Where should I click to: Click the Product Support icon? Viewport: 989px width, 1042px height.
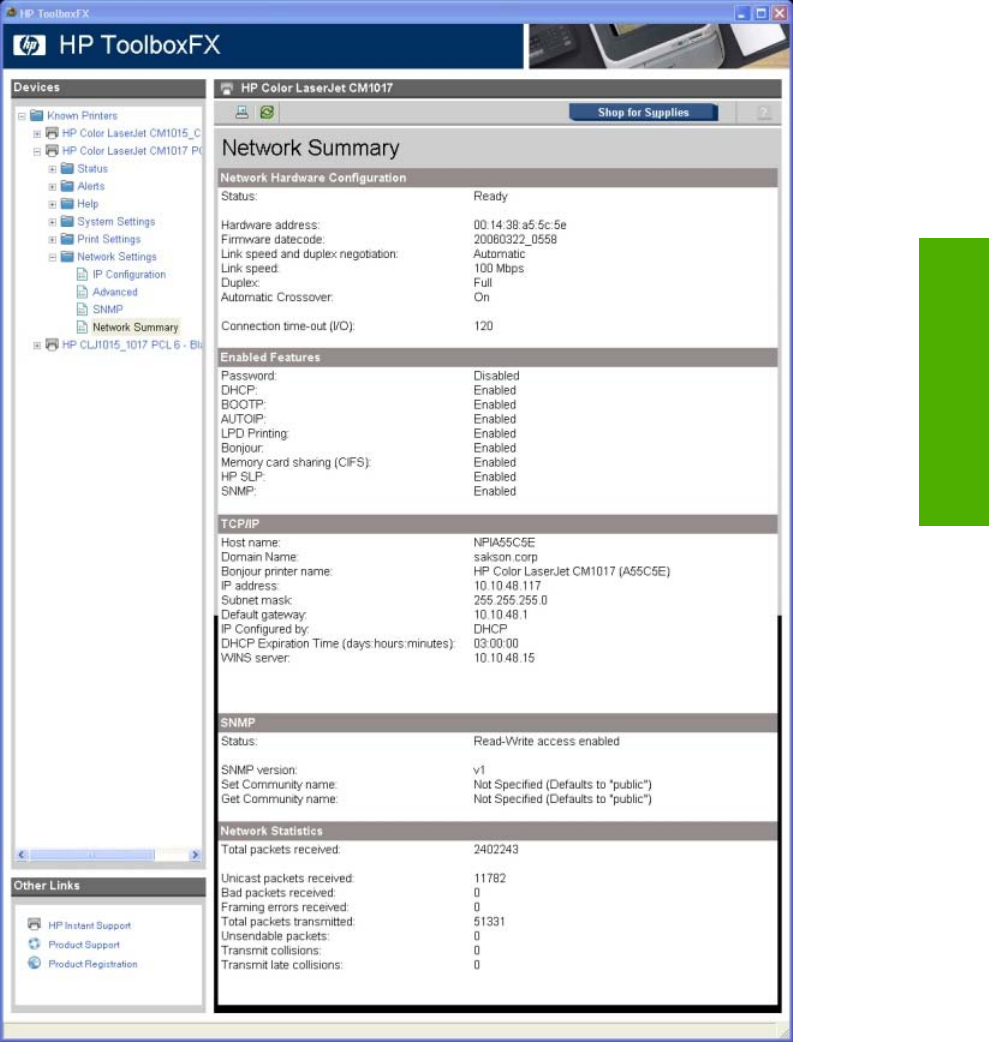tap(35, 944)
